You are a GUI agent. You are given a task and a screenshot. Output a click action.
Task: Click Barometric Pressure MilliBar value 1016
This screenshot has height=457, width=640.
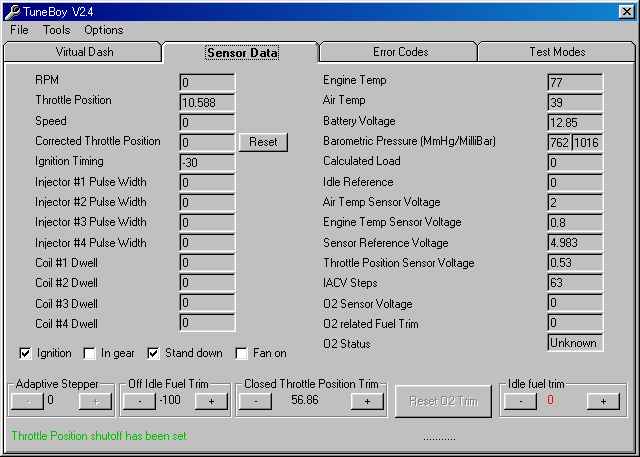(x=587, y=142)
